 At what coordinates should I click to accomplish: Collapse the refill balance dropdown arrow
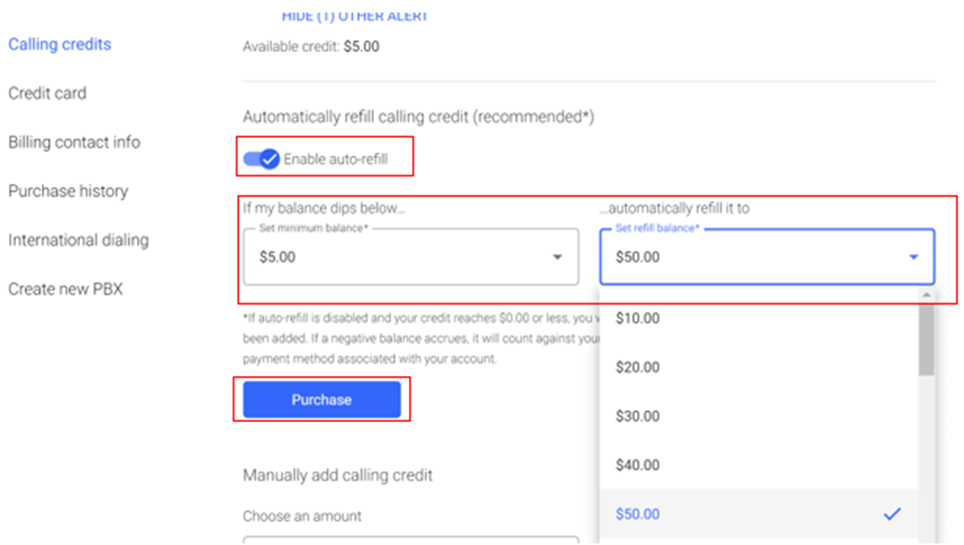click(x=914, y=257)
